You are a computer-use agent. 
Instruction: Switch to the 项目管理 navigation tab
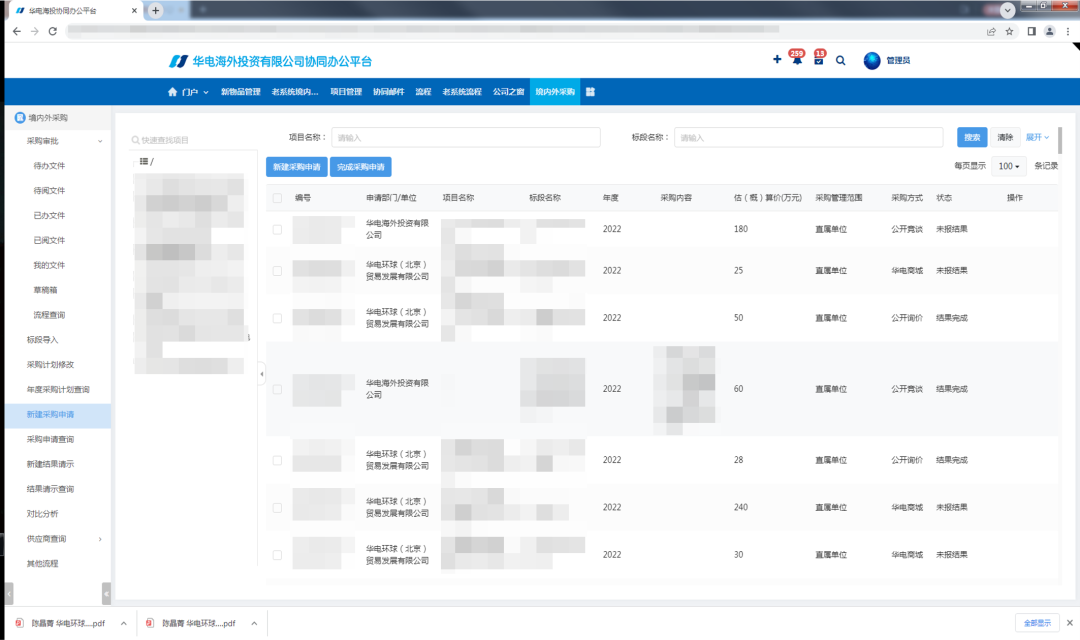pyautogui.click(x=346, y=92)
